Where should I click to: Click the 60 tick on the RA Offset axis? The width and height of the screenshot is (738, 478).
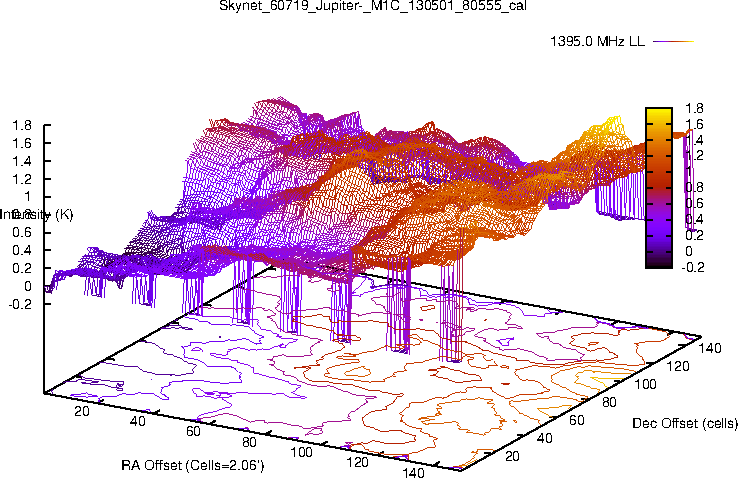(x=193, y=431)
